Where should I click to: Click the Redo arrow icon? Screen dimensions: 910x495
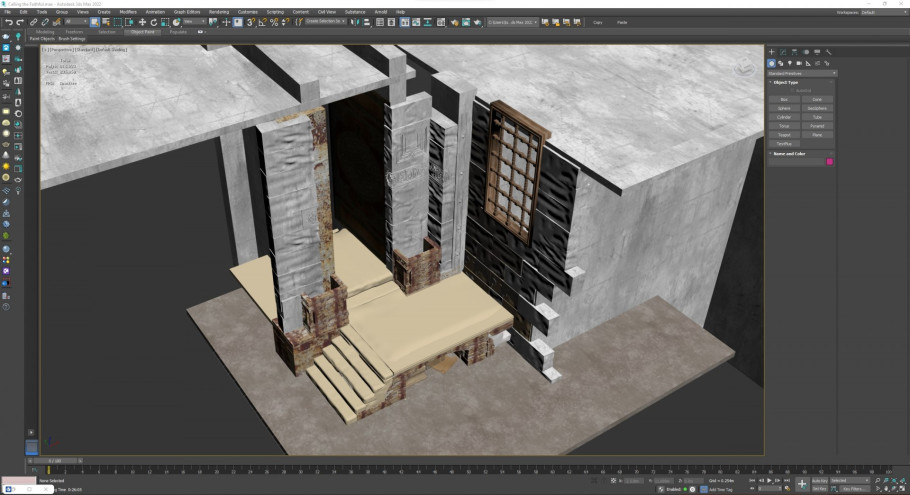tap(20, 22)
